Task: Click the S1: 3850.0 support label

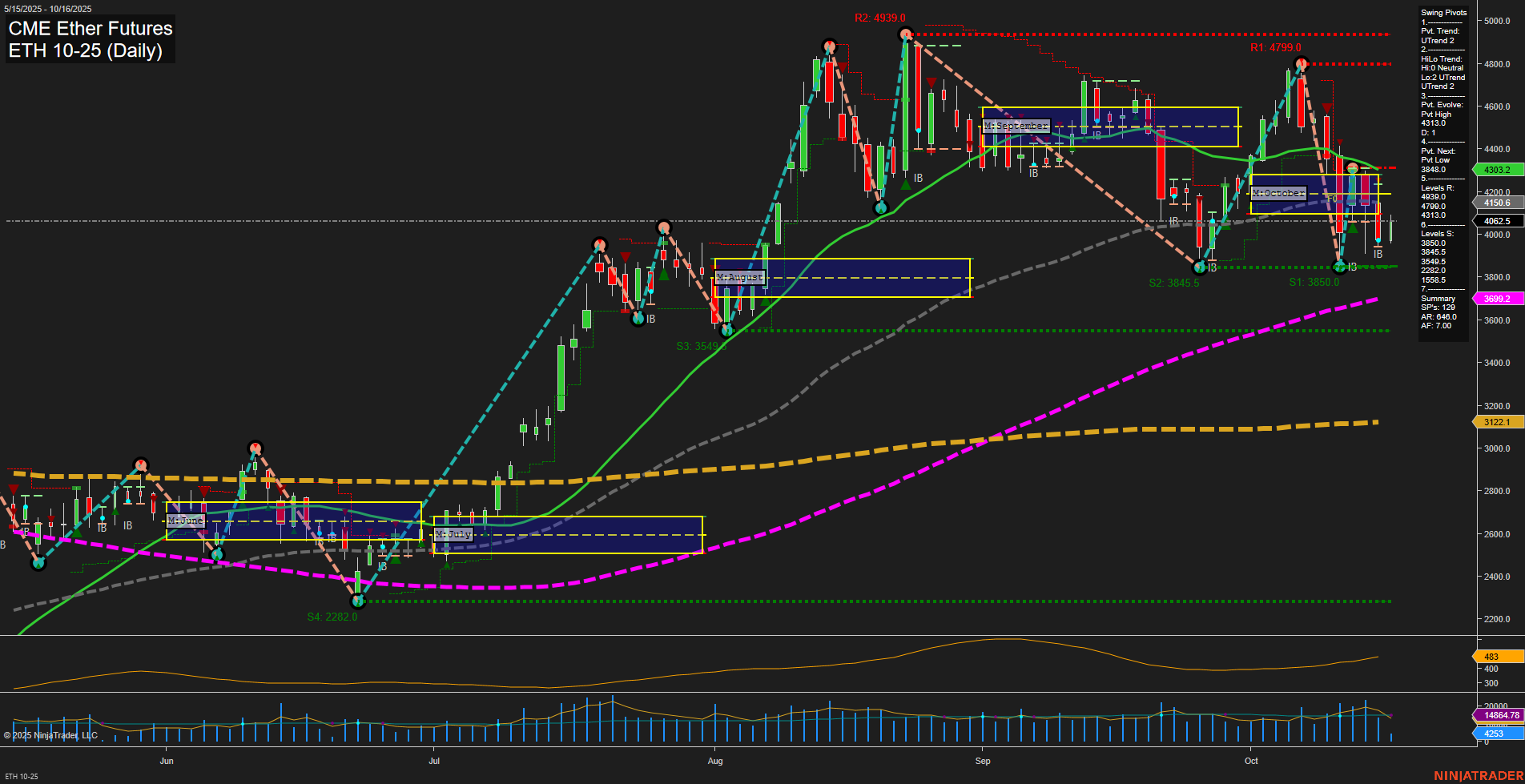Action: click(x=1314, y=281)
